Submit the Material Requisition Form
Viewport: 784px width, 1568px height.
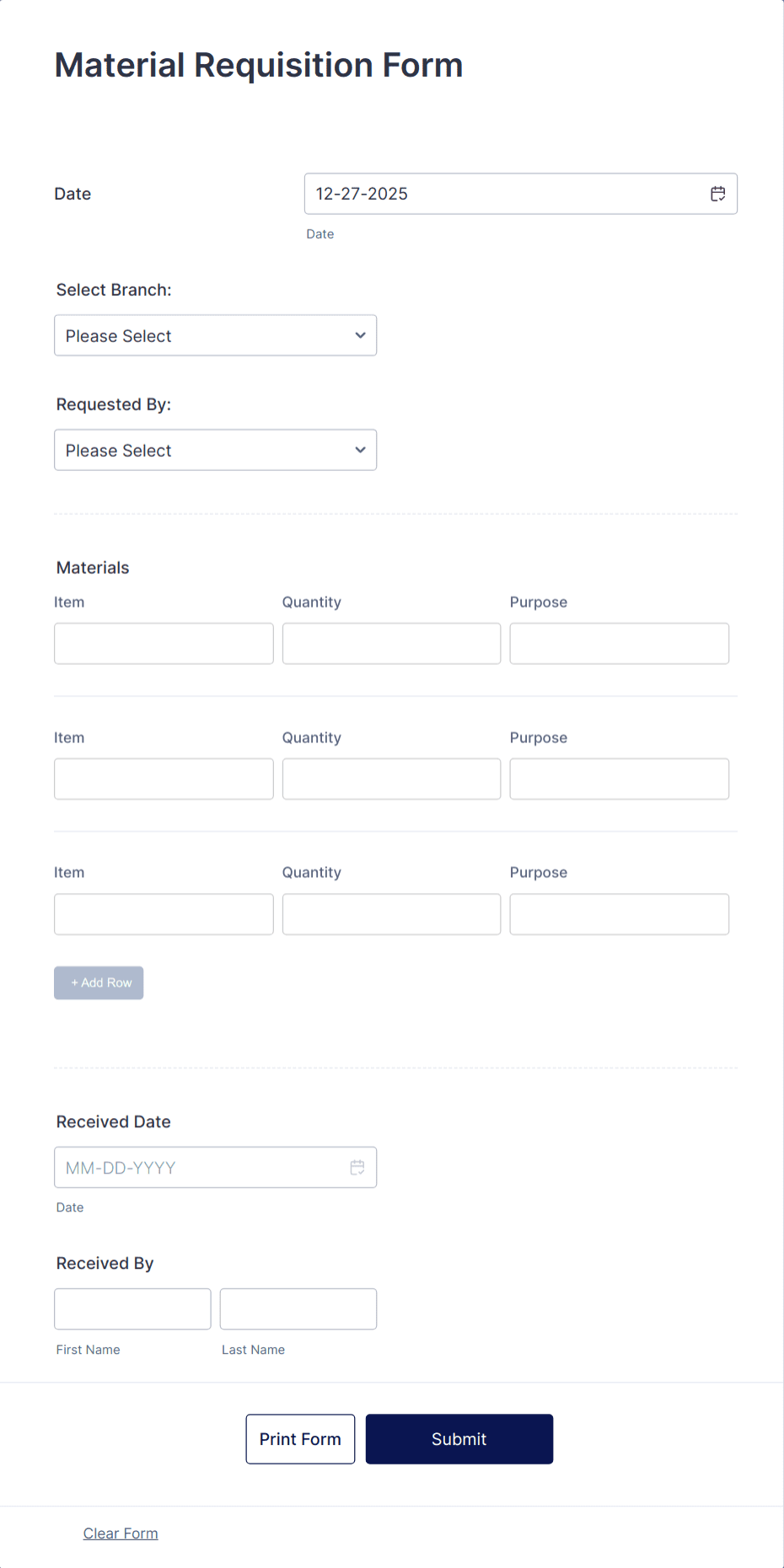[x=459, y=1438]
